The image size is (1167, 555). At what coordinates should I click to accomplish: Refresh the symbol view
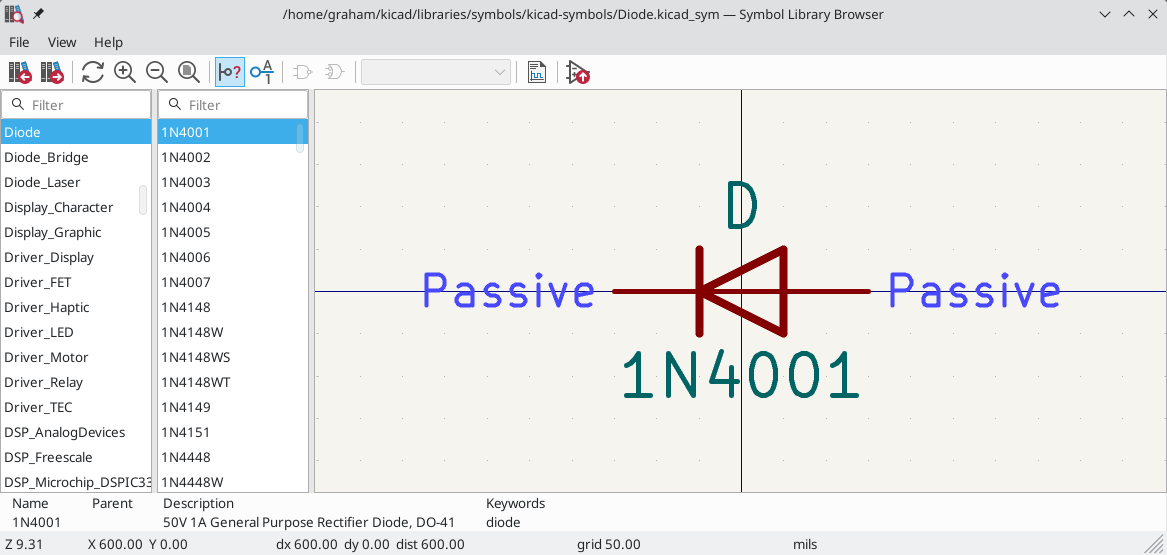(93, 72)
